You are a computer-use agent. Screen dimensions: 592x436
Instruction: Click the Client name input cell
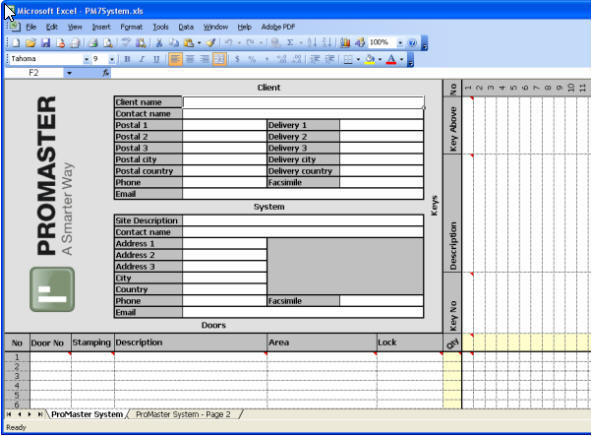(303, 102)
